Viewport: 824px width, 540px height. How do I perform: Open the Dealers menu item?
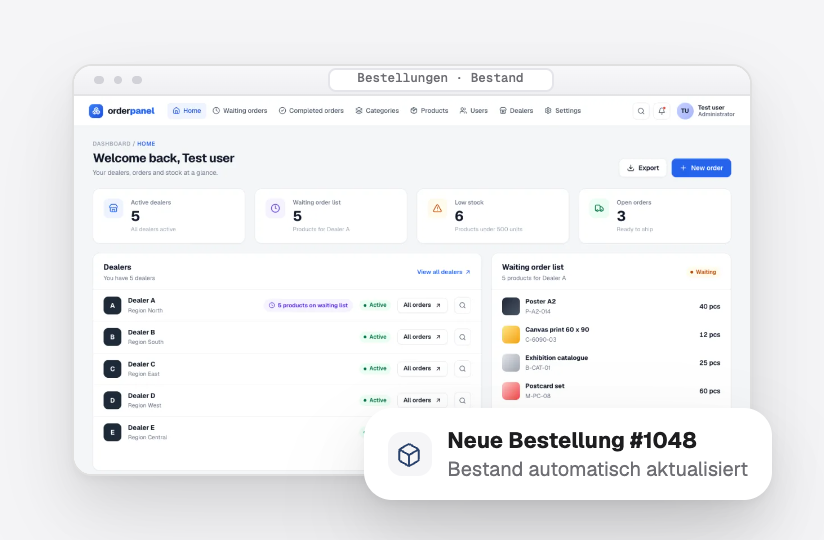[517, 111]
